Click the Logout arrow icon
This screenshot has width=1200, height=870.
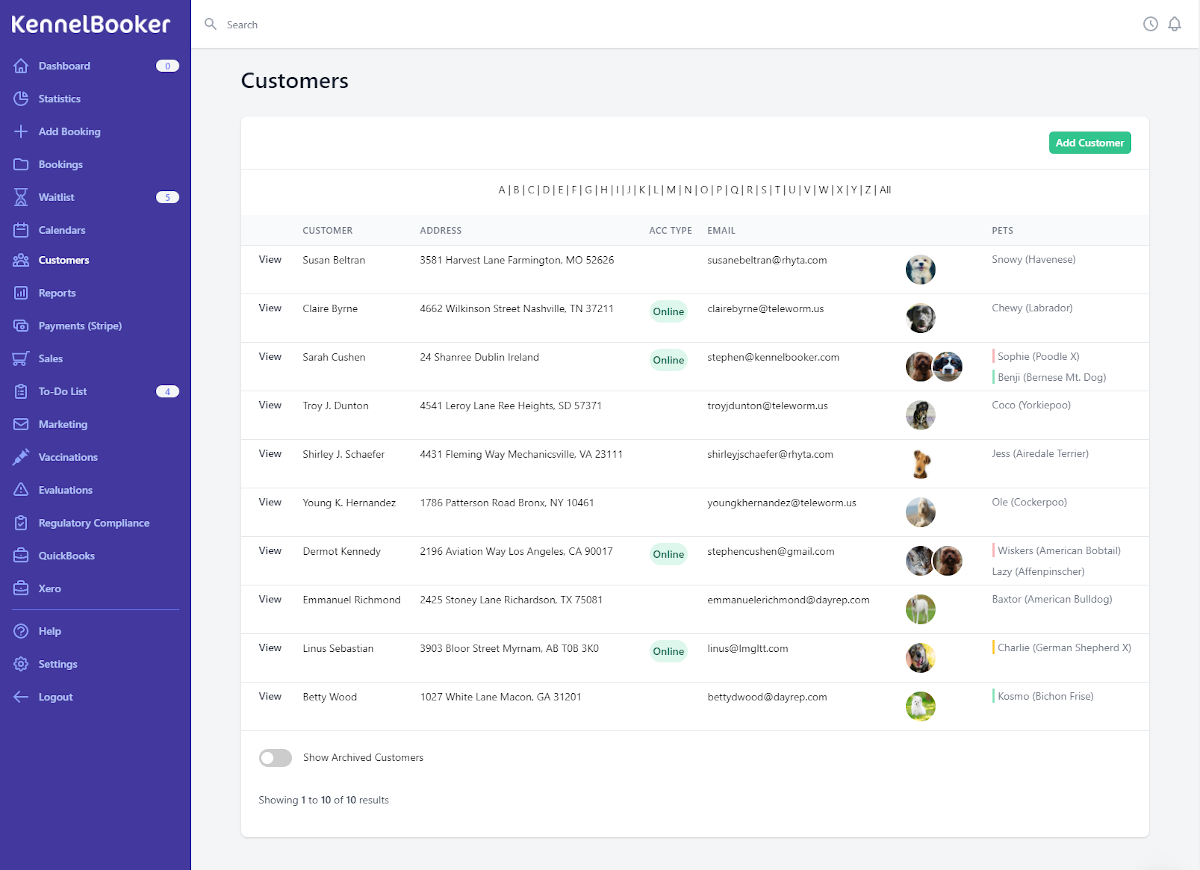[x=20, y=697]
